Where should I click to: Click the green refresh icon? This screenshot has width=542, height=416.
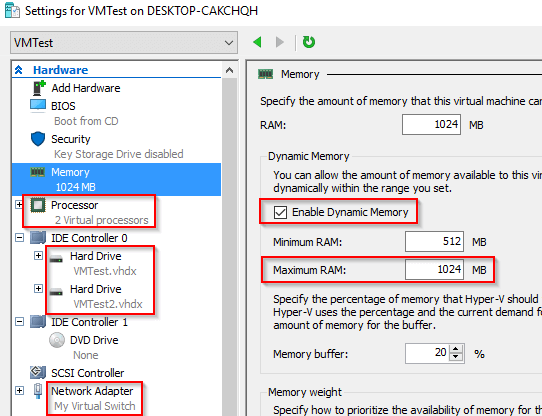309,42
